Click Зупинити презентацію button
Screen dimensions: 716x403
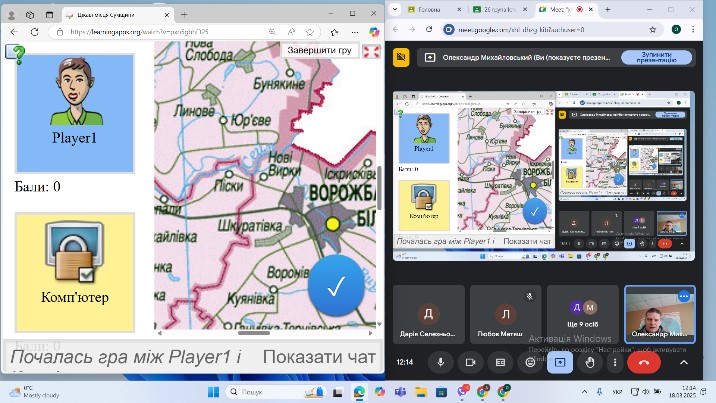(652, 57)
